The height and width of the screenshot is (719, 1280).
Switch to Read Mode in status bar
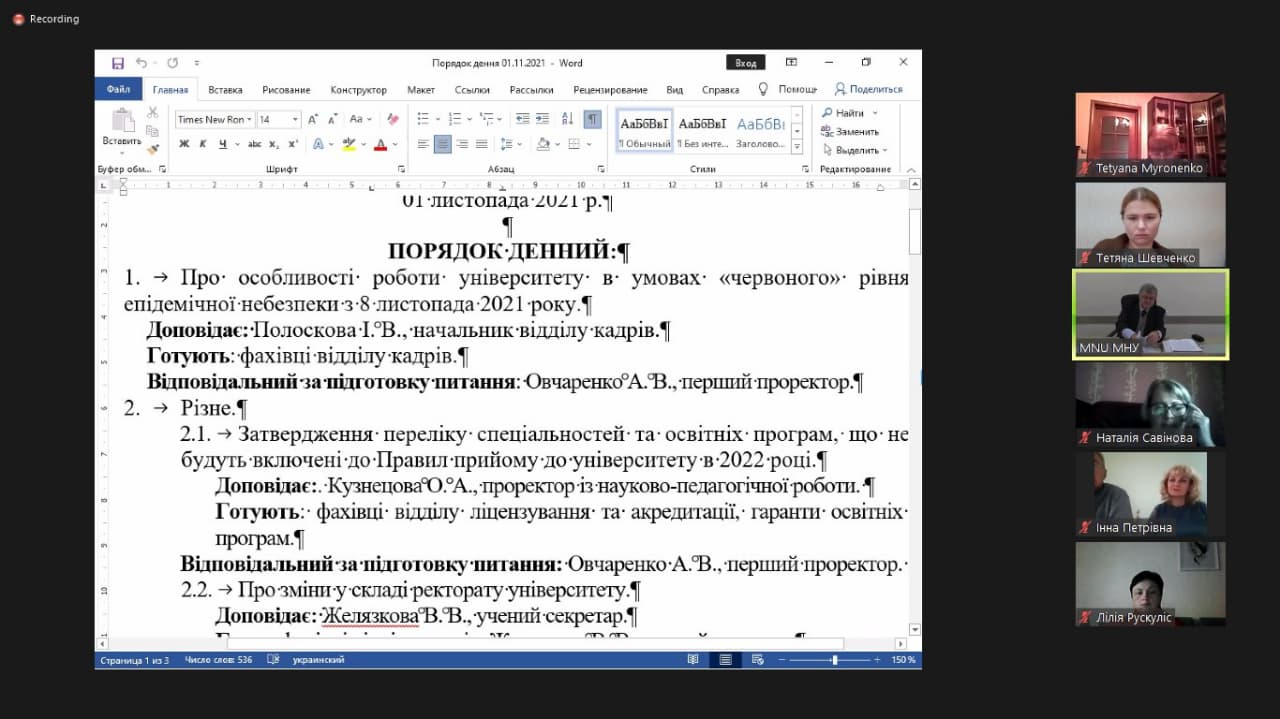point(693,660)
